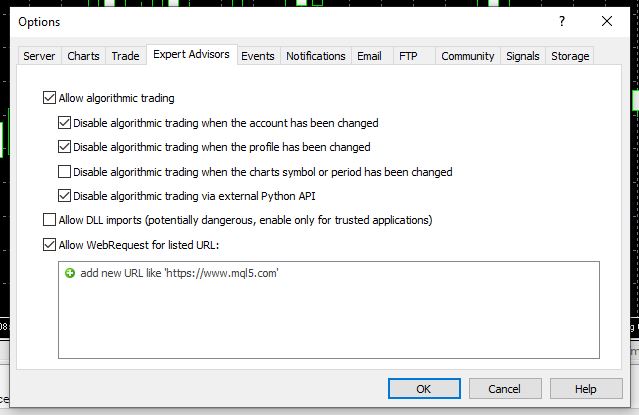Click the Cancel button
Viewport: 639px width, 415px height.
(505, 389)
